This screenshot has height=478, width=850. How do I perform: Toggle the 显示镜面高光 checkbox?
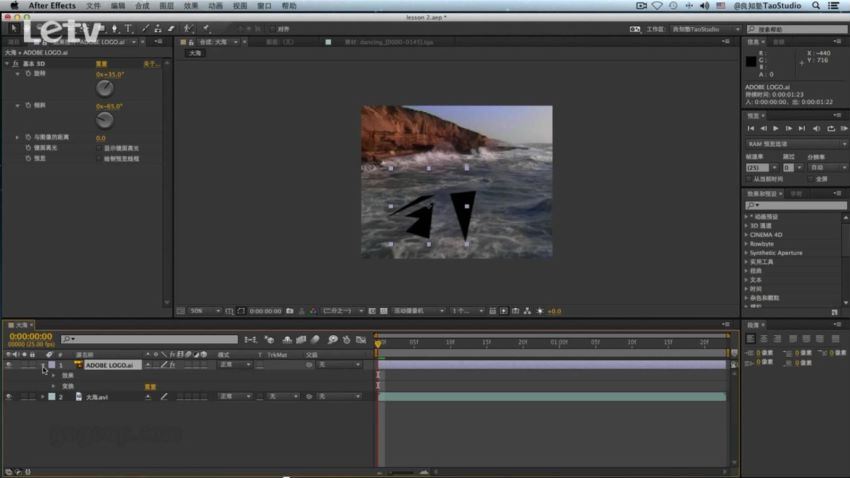click(99, 148)
